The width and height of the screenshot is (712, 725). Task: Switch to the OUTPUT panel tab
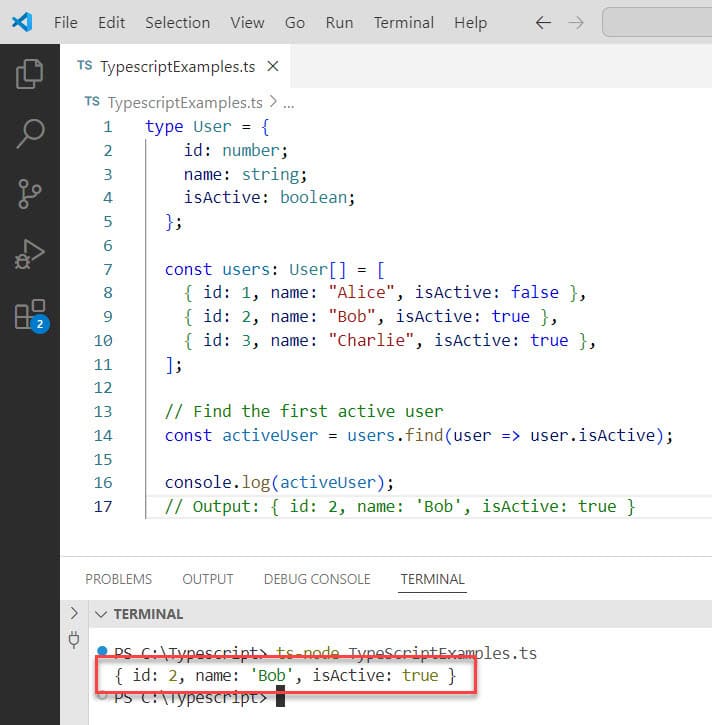coord(208,579)
